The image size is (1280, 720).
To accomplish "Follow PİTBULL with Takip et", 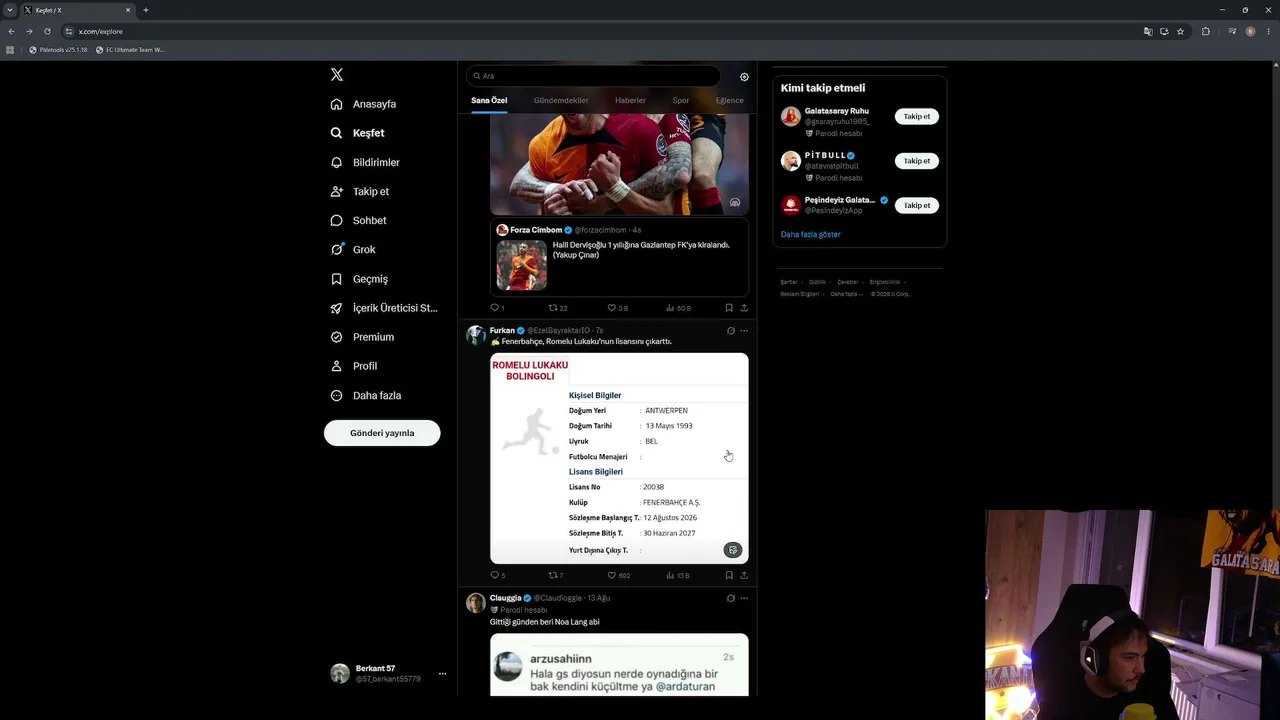I will (x=917, y=161).
